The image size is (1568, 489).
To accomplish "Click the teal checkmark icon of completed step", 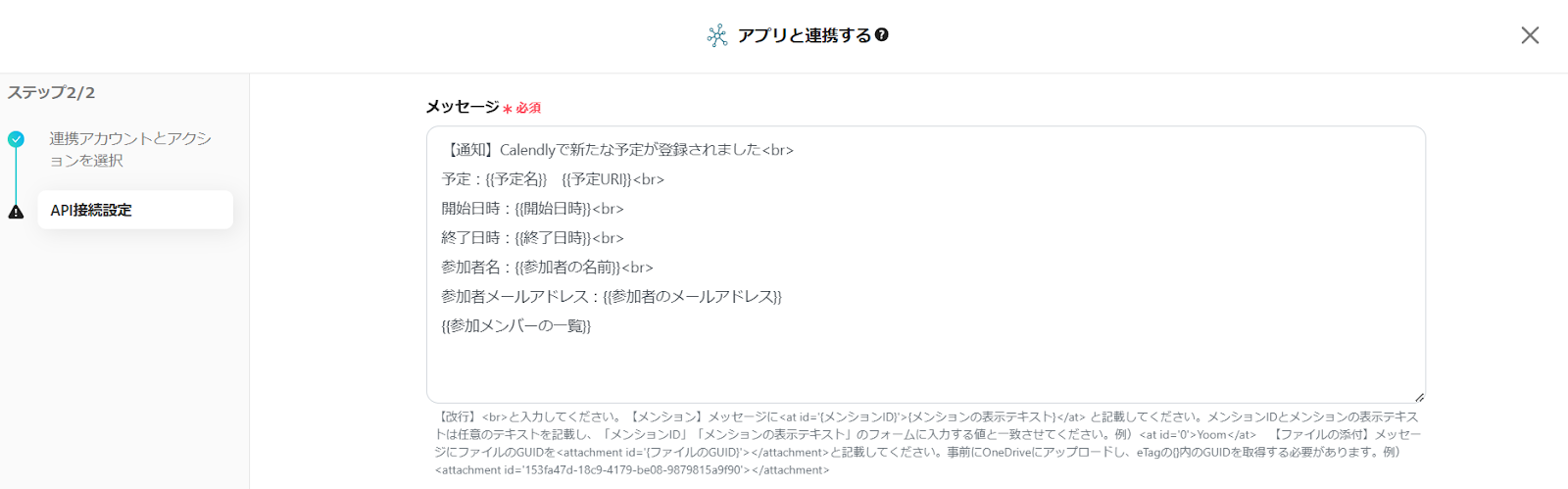I will (16, 139).
